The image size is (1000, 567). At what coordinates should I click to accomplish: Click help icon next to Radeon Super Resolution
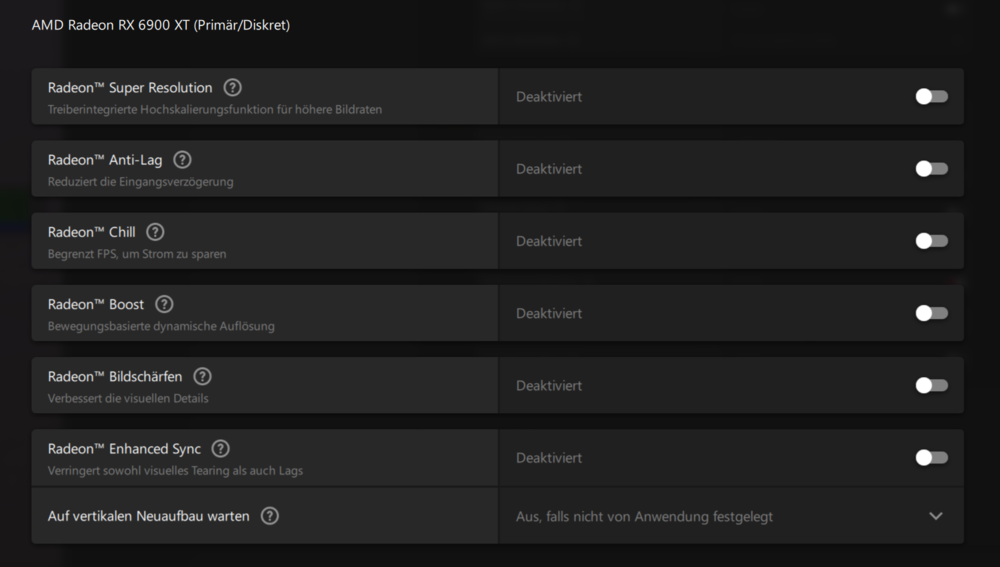[233, 88]
